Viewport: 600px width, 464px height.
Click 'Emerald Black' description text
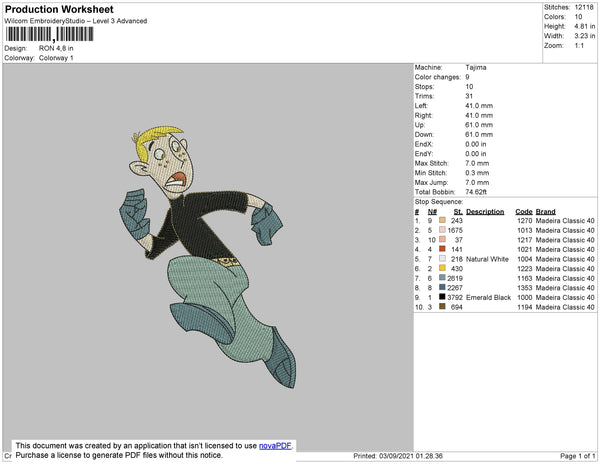[x=489, y=297]
